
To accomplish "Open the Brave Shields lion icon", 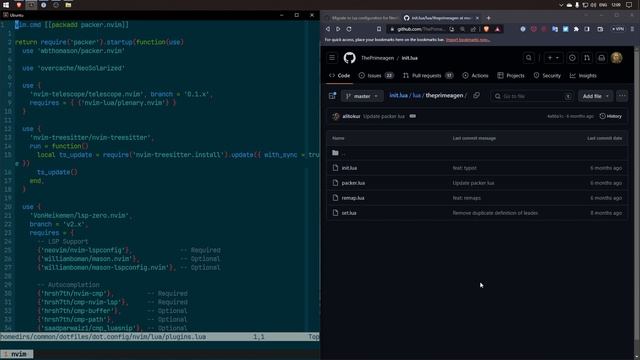I will [486, 29].
